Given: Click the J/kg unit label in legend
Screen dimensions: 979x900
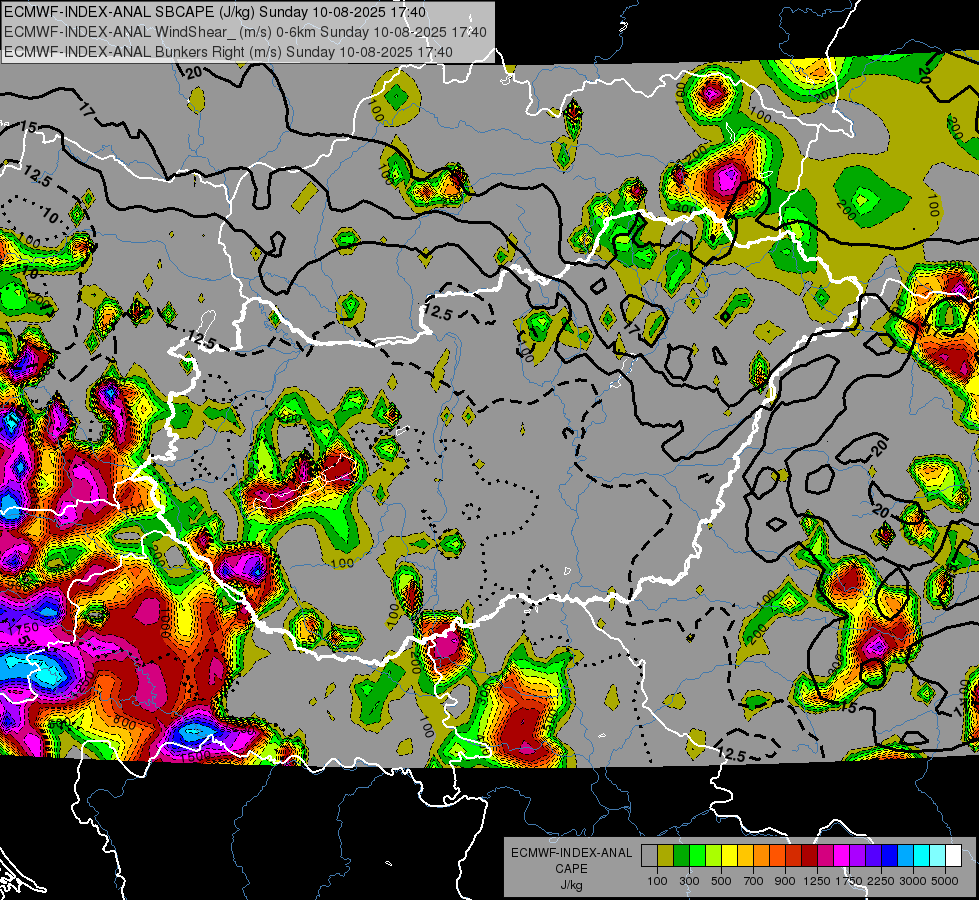Looking at the screenshot, I should pos(571,885).
